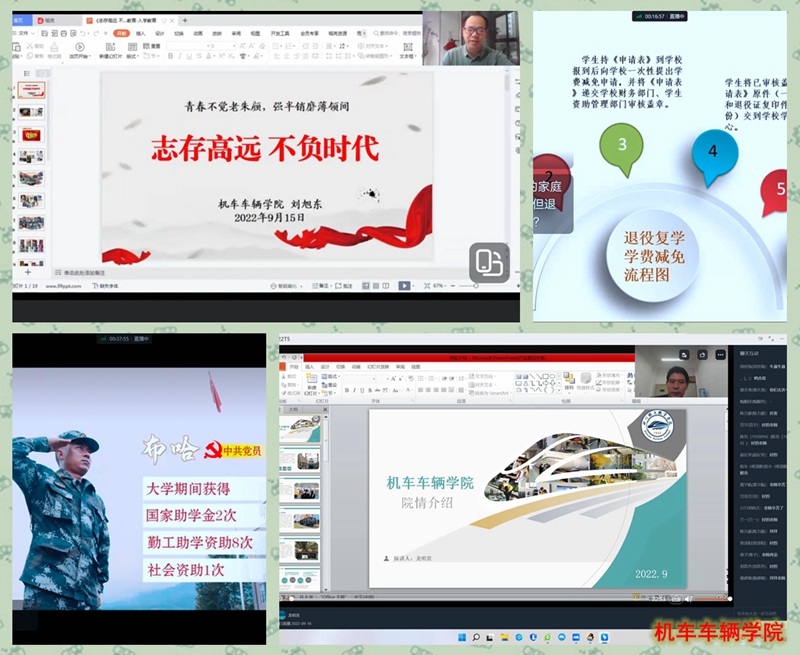This screenshot has width=800, height=655.
Task: Open the 插入 ribbon tab in WPS
Action: (x=141, y=33)
